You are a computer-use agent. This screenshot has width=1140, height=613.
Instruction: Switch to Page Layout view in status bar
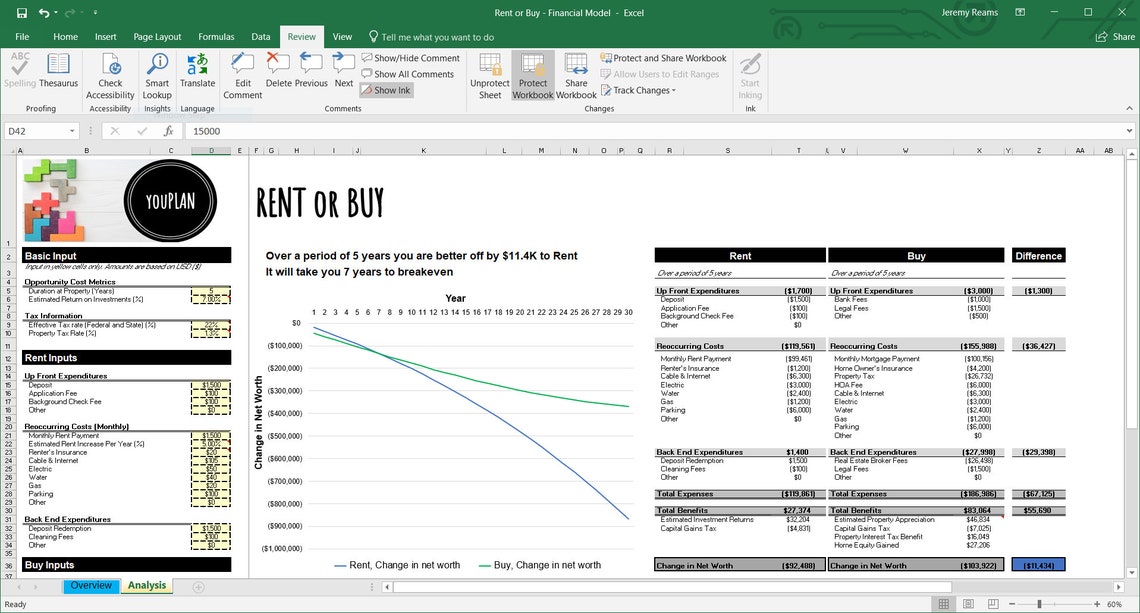[x=968, y=604]
